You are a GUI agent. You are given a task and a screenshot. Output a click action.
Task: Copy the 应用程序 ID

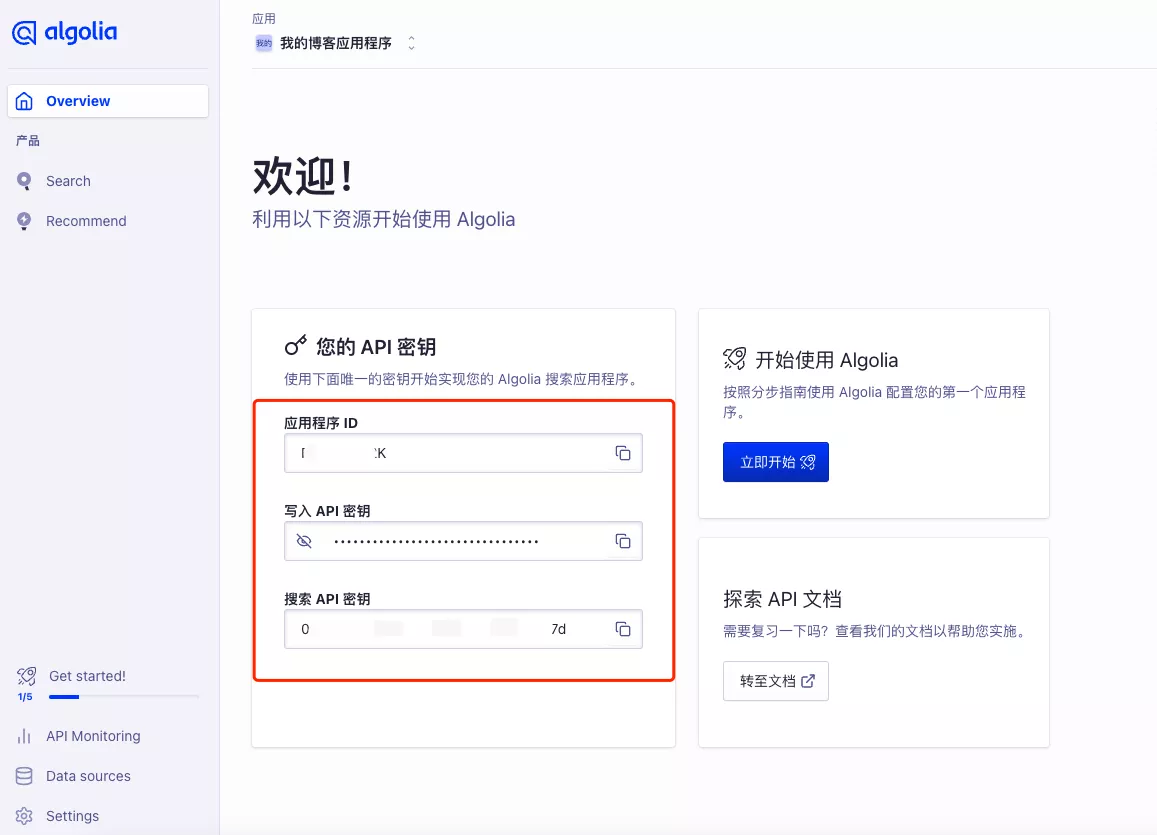coord(623,453)
